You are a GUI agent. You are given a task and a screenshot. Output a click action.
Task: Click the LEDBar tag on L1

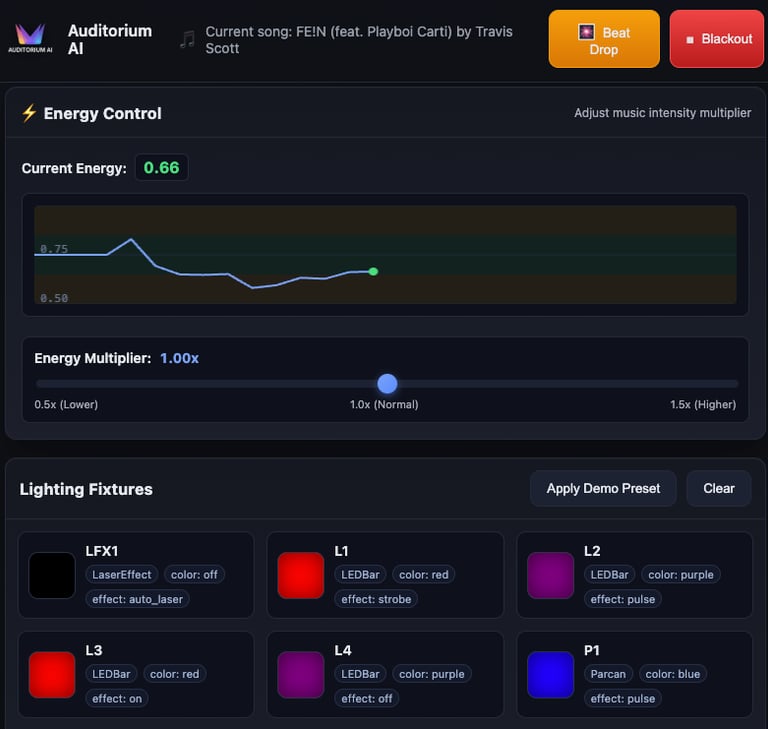point(360,575)
